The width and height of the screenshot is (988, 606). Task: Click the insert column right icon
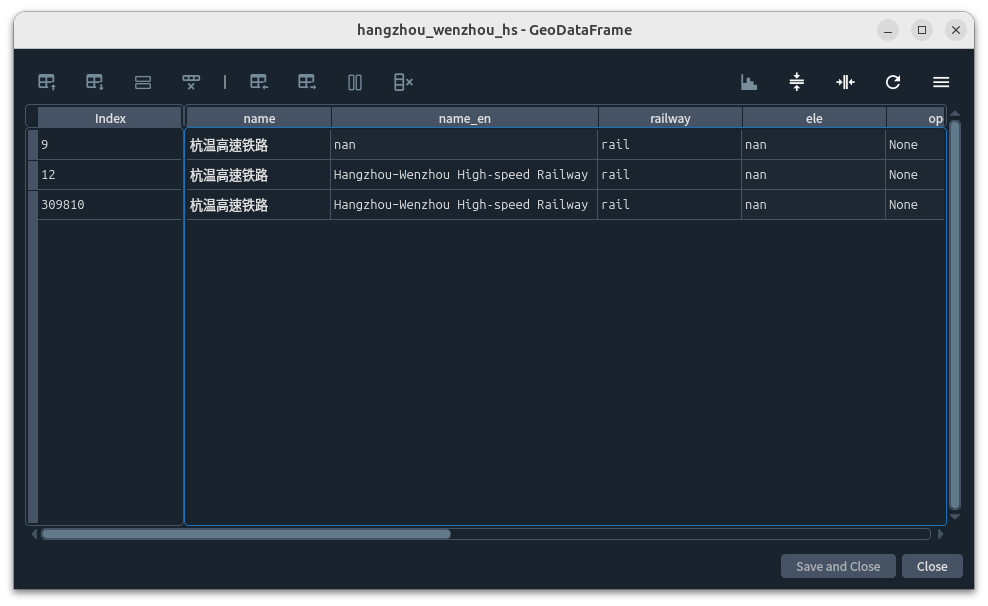pyautogui.click(x=307, y=82)
